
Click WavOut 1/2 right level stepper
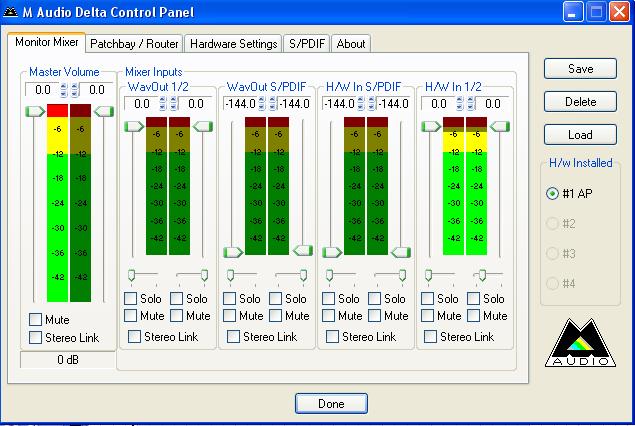point(174,104)
